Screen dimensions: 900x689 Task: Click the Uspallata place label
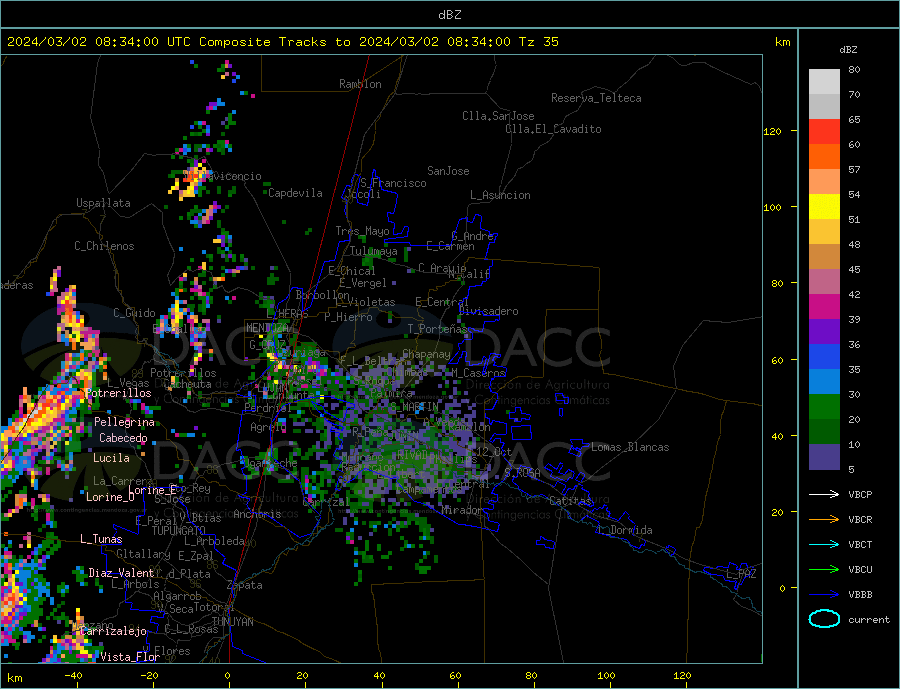[x=103, y=203]
